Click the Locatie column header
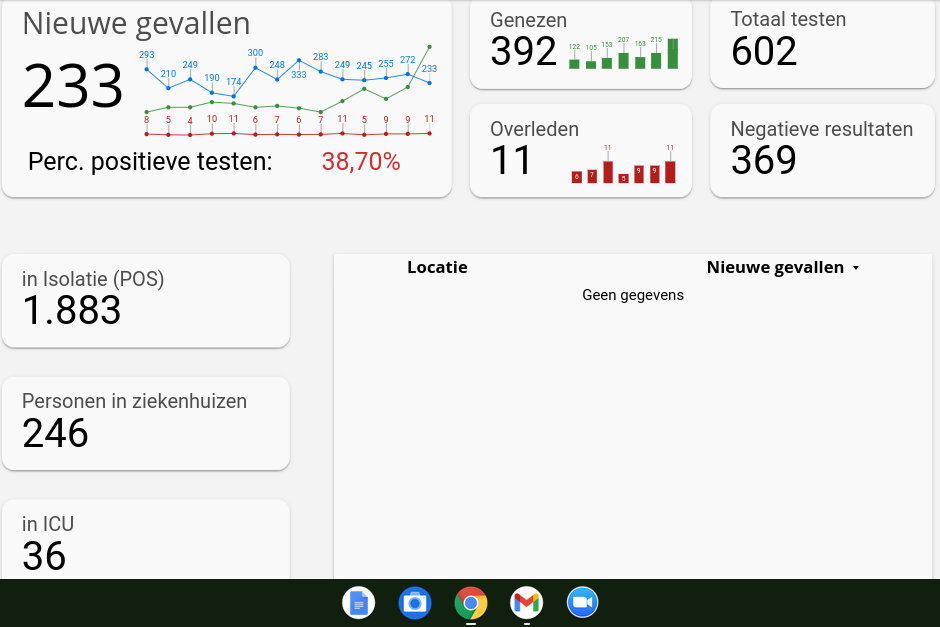The width and height of the screenshot is (940, 627). click(x=437, y=268)
